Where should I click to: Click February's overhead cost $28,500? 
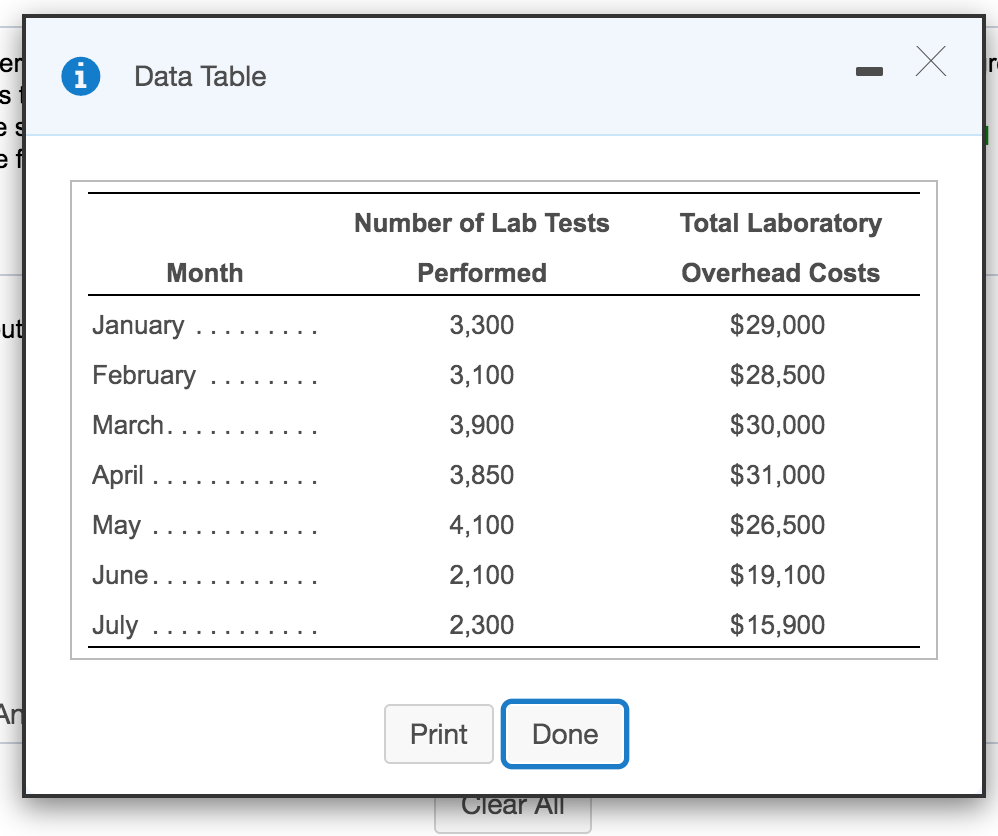[x=777, y=374]
